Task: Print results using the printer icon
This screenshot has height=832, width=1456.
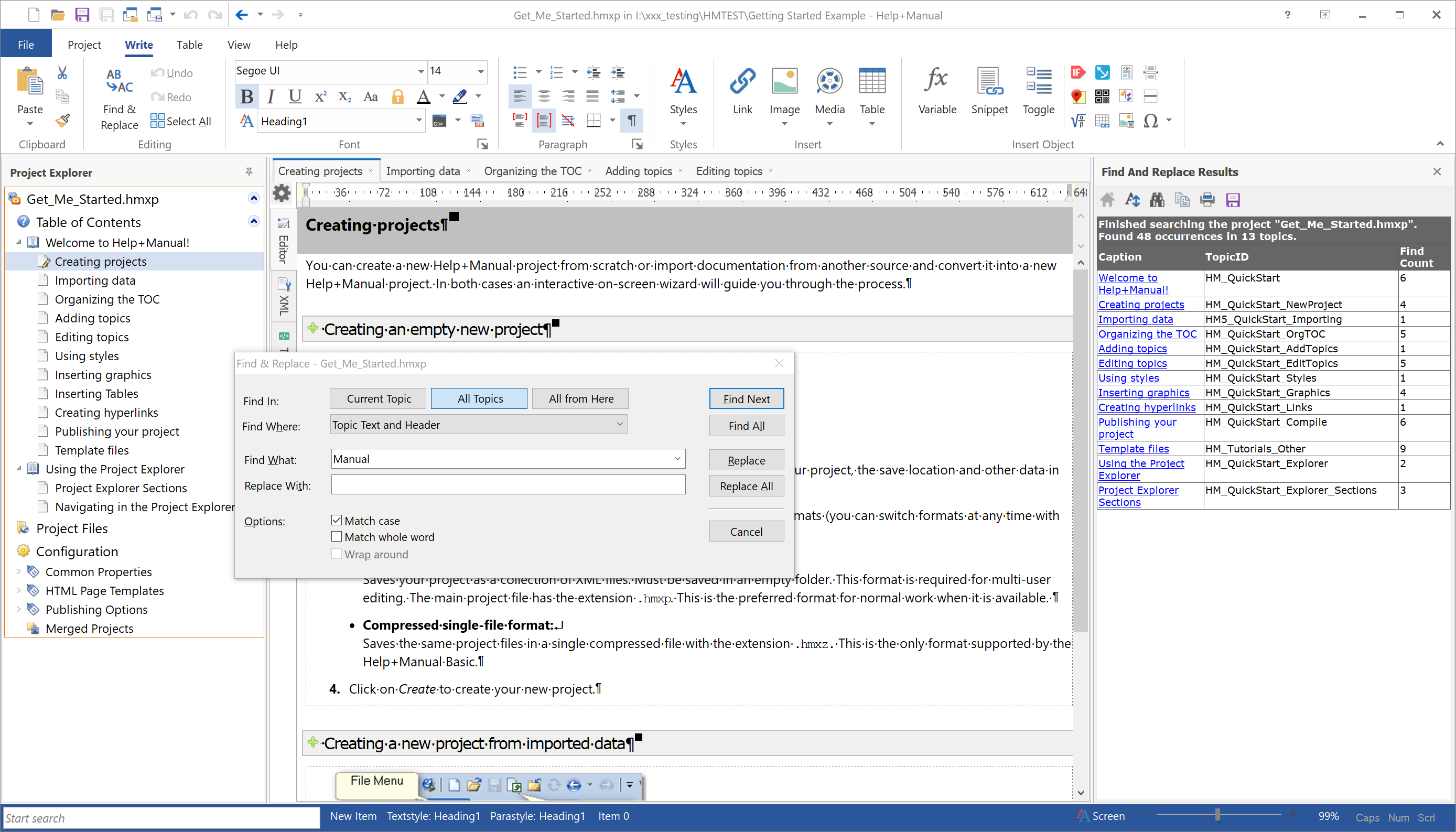Action: [x=1207, y=200]
